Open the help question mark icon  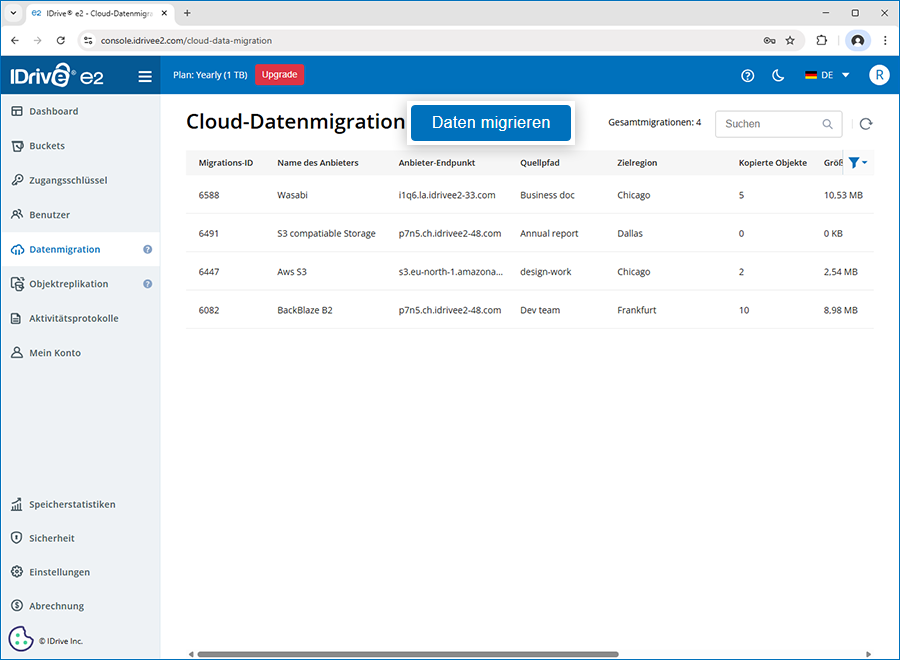747,76
